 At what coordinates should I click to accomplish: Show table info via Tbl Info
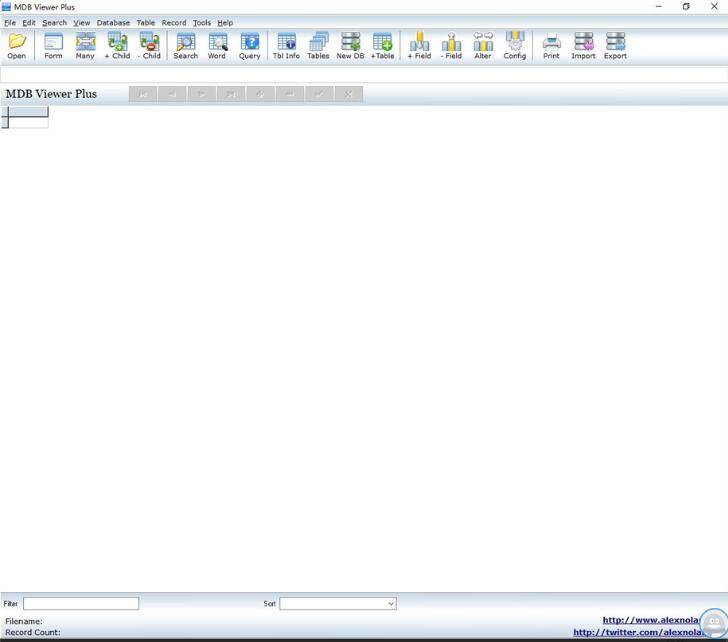(286, 45)
